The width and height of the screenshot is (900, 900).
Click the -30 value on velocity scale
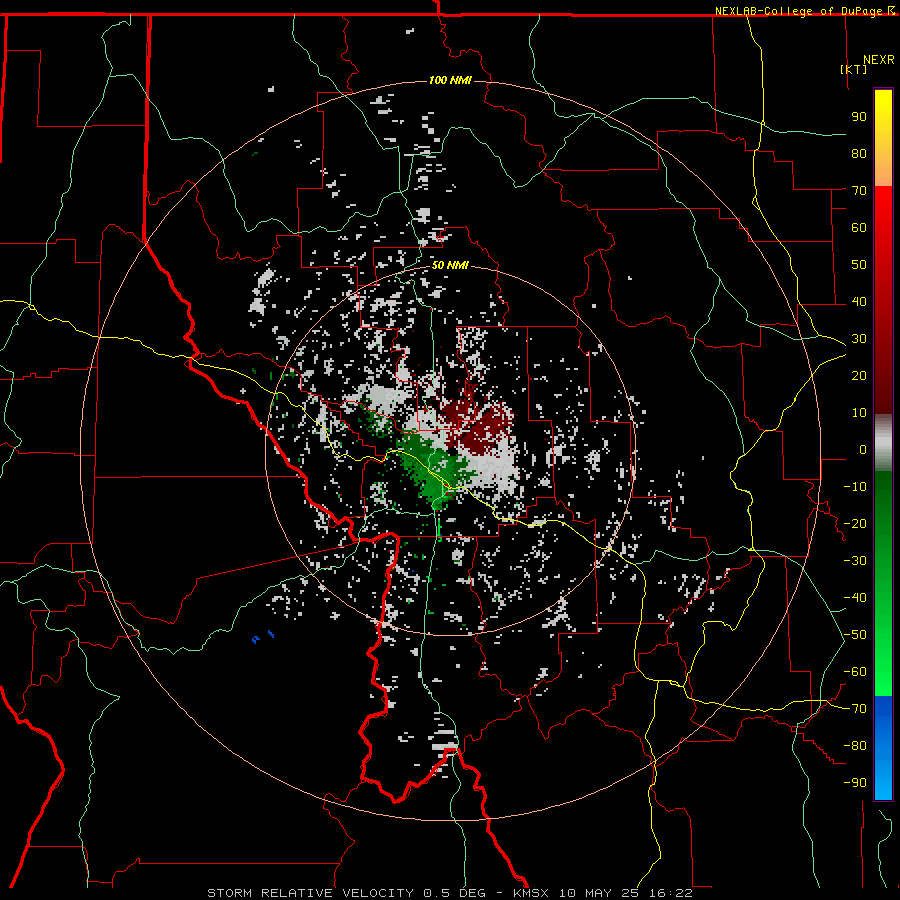[855, 561]
